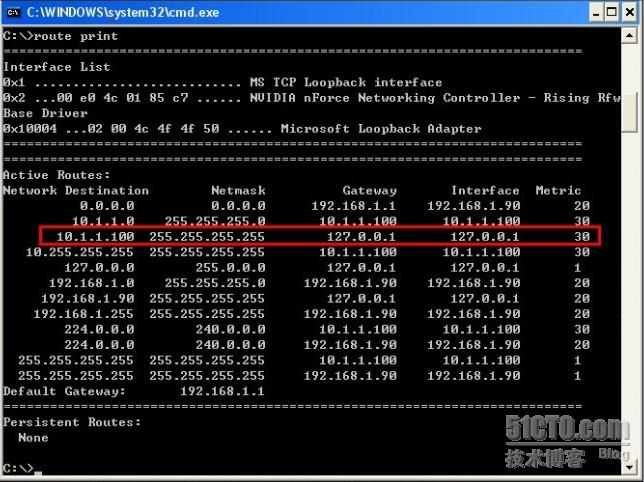Click the scrollbar up arrow
The image size is (644, 482).
[629, 36]
